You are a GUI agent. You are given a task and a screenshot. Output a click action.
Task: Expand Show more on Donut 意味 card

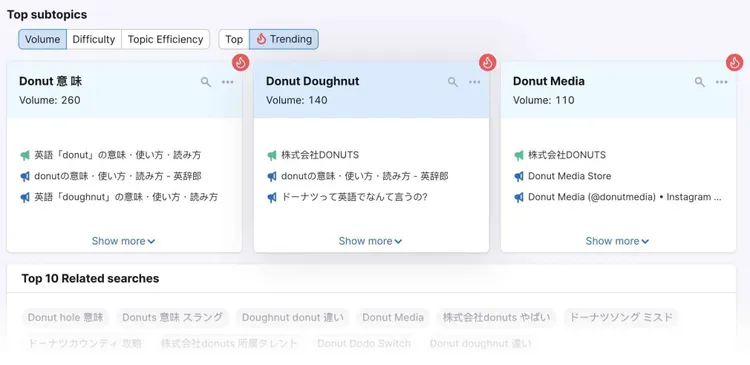coord(123,241)
